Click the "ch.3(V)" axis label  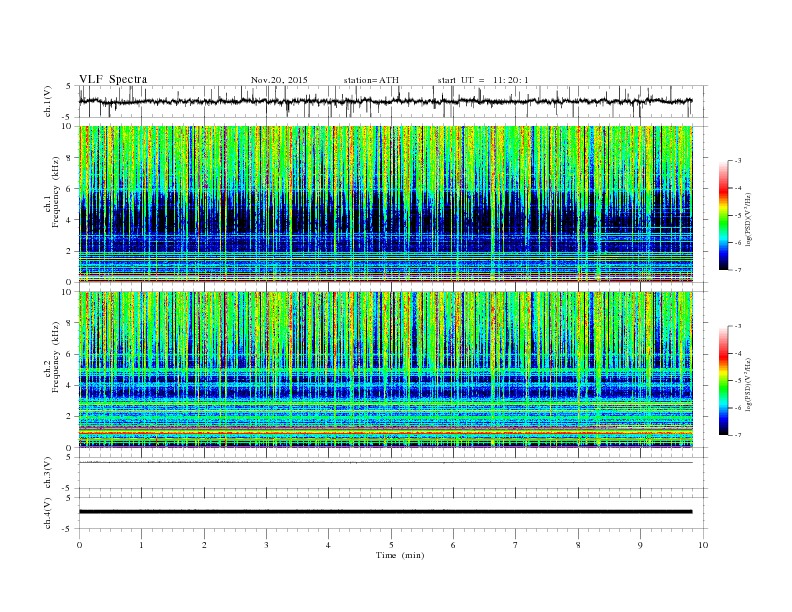click(48, 473)
